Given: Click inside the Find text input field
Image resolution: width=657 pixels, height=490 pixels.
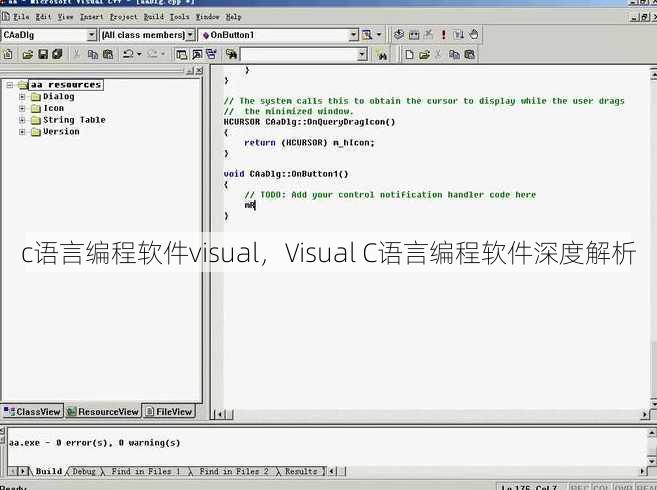Looking at the screenshot, I should (x=299, y=54).
